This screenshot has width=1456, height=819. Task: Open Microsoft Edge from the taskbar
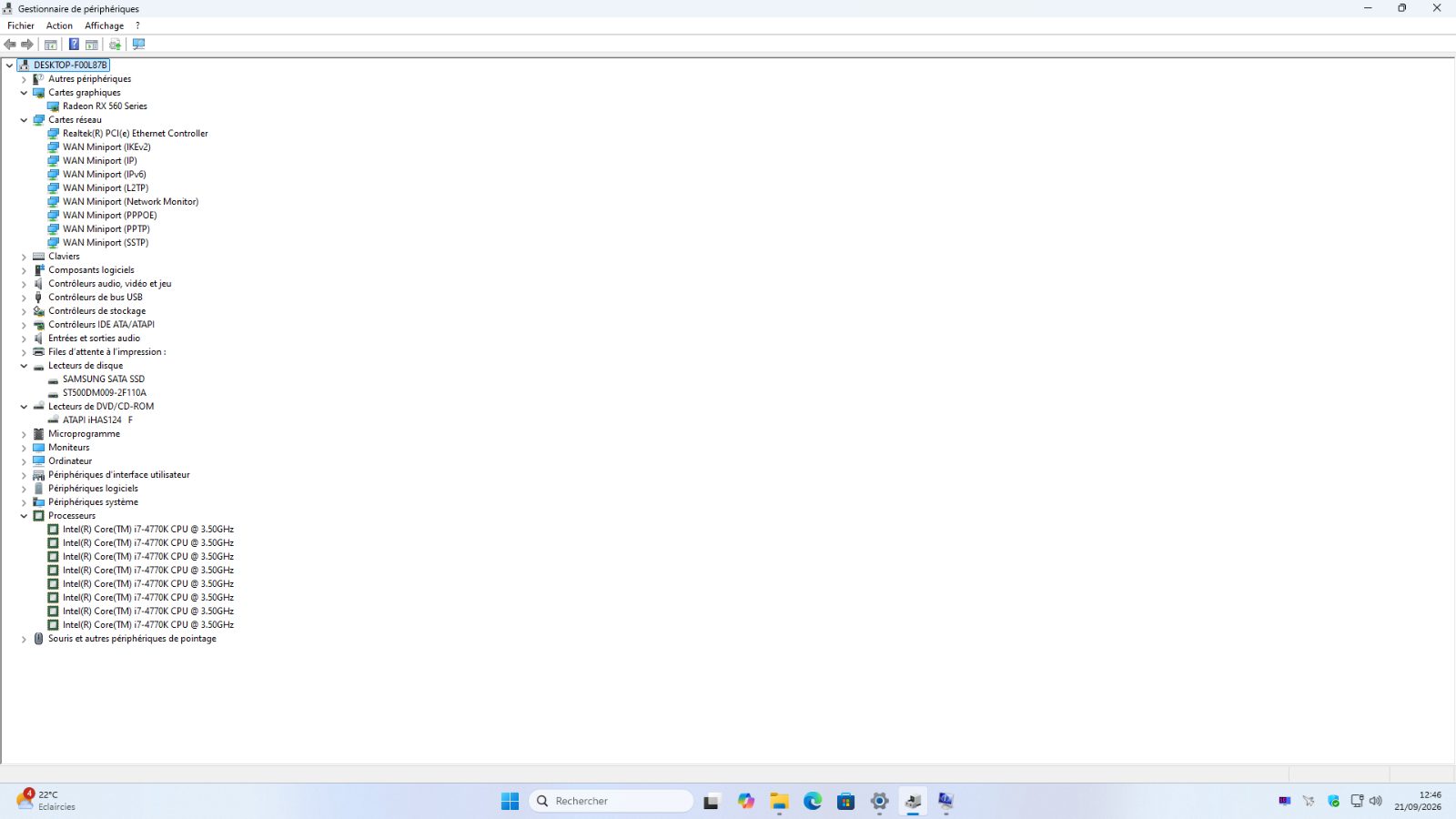tap(813, 801)
